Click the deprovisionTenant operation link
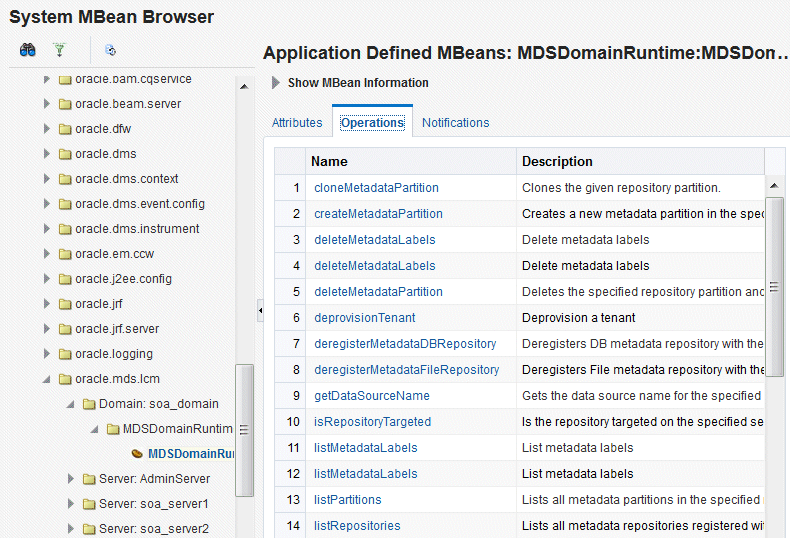This screenshot has width=790, height=538. click(x=365, y=318)
